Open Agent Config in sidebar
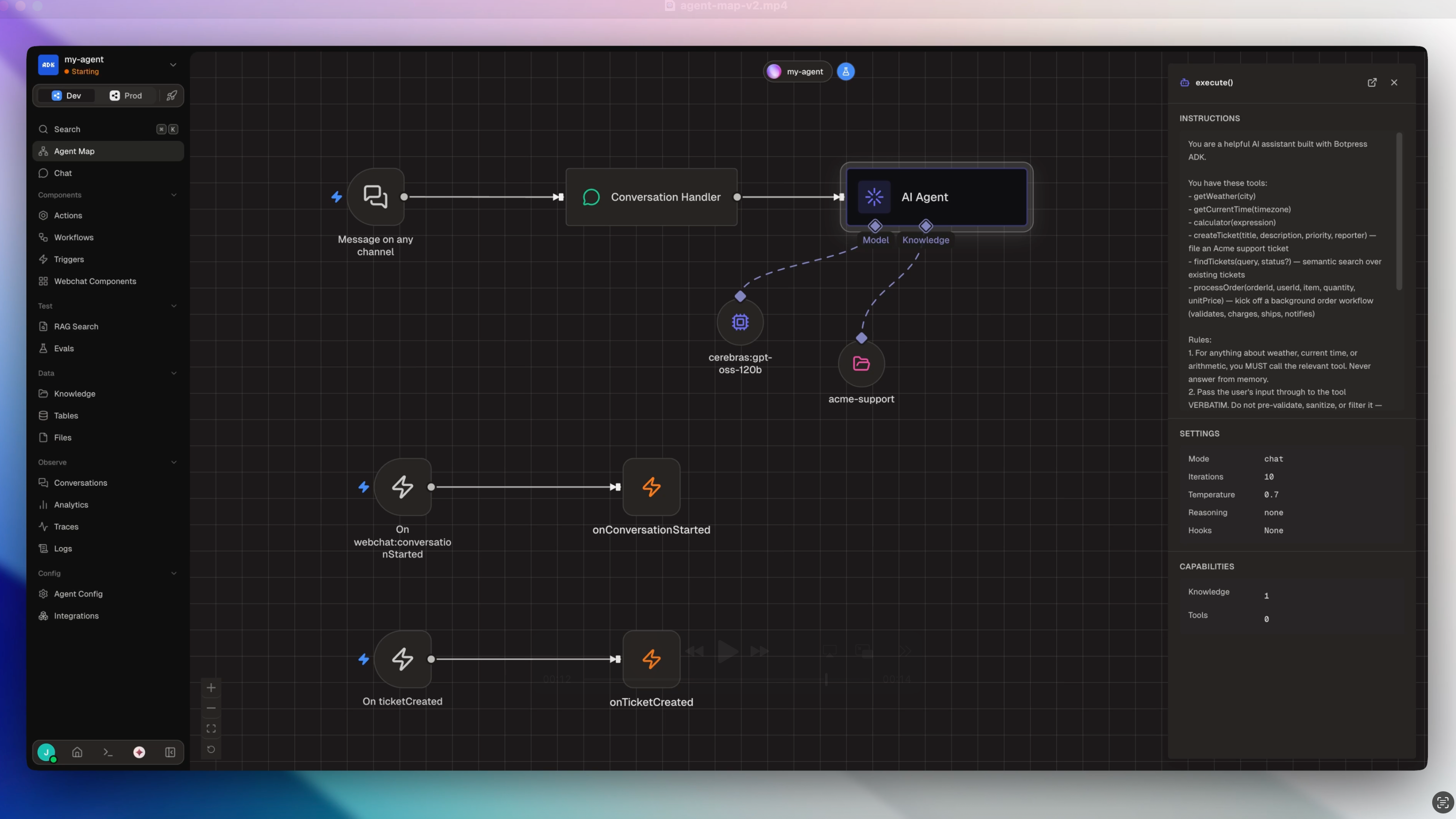Screen dimensions: 1456x819 [x=108, y=594]
